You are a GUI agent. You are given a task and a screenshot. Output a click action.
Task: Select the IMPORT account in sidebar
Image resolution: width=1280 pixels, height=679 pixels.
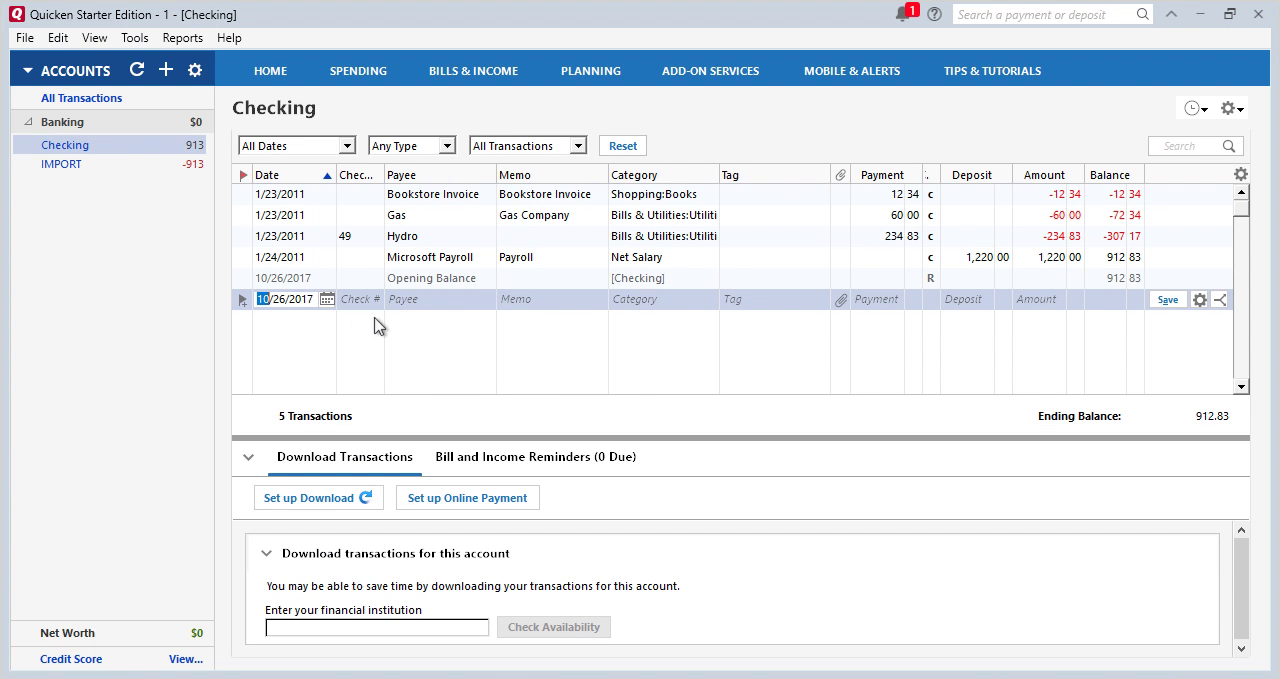coord(61,164)
